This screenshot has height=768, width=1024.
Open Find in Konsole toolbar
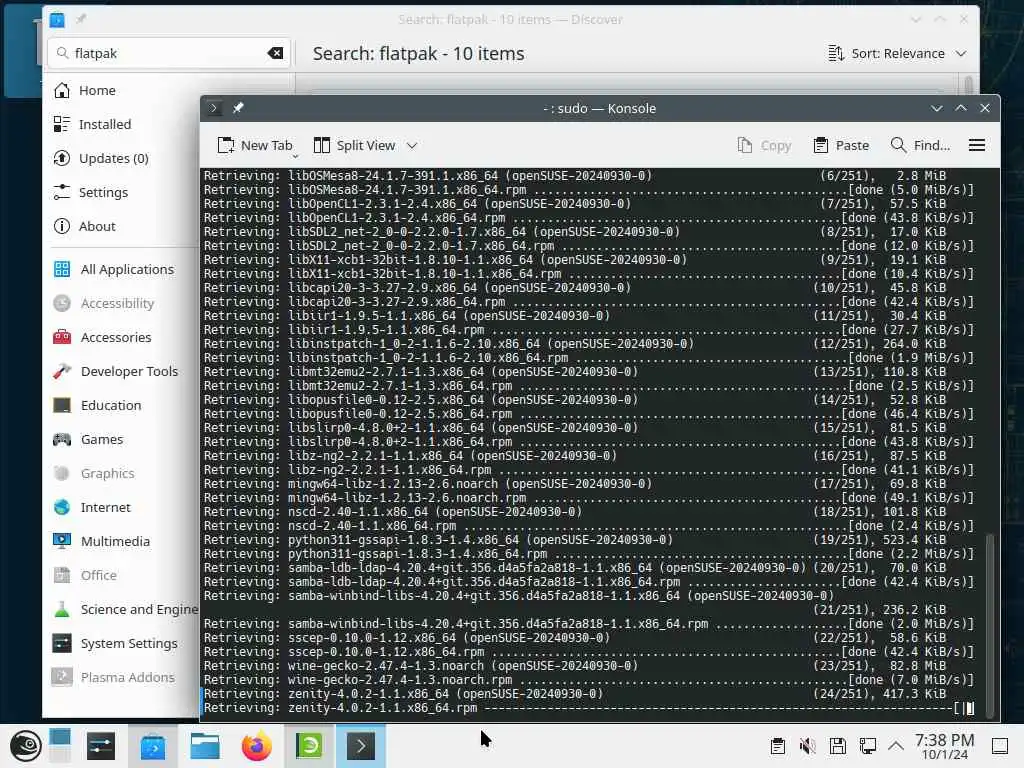[920, 145]
